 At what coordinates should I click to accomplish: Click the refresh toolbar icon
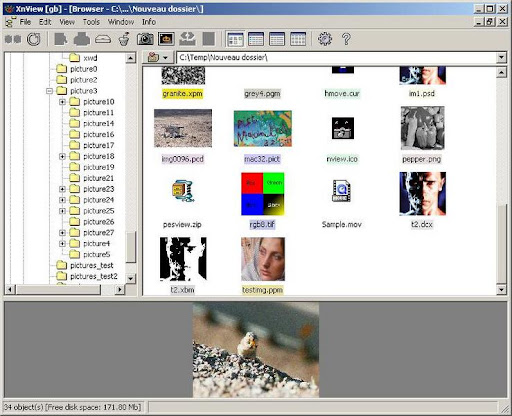[x=34, y=39]
